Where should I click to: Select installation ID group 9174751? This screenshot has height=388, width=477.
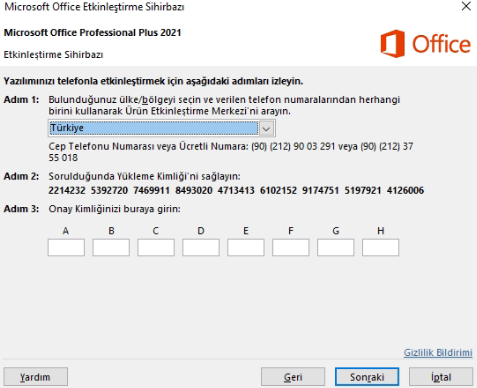tap(320, 190)
